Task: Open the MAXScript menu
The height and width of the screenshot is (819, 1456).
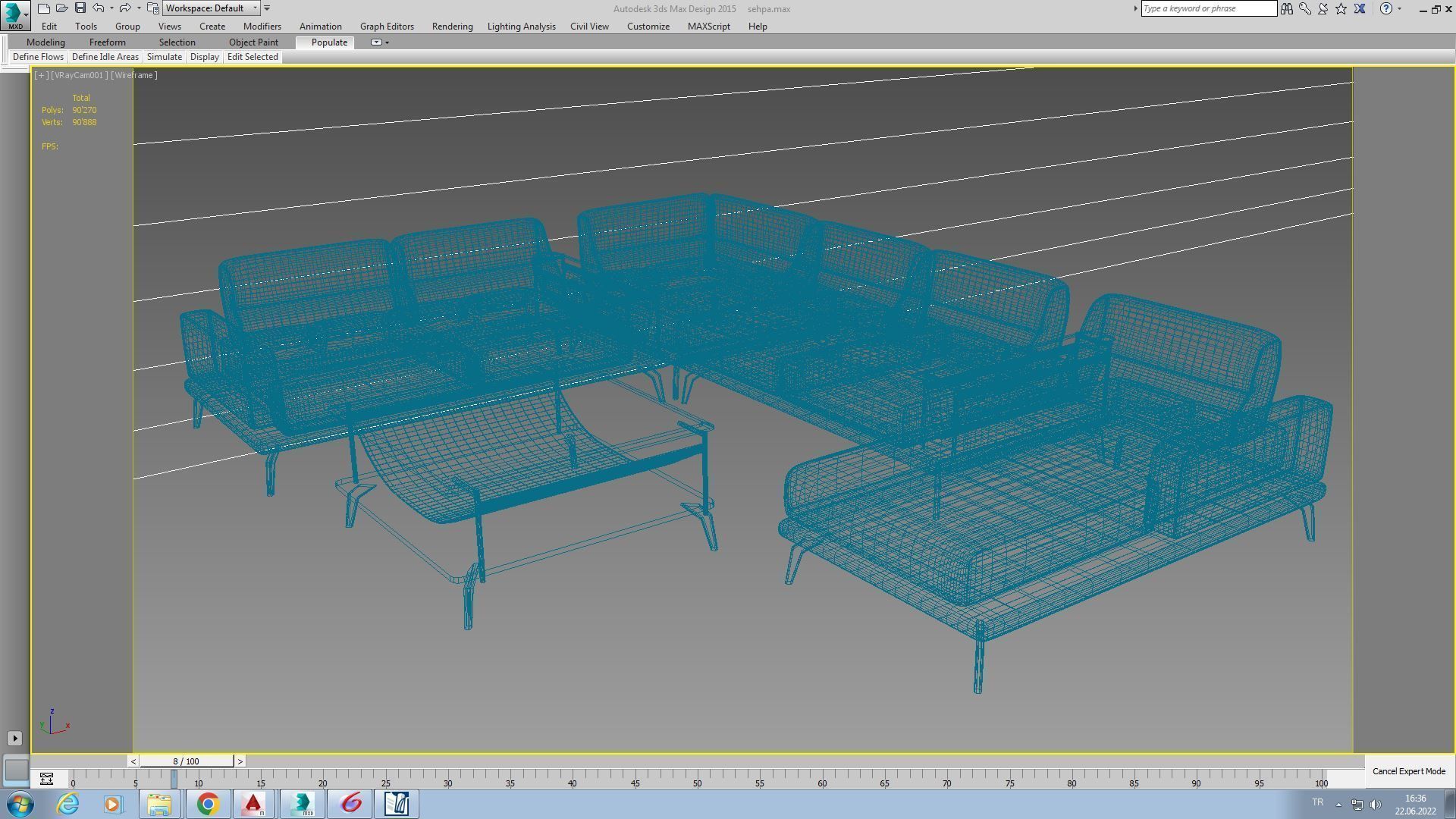Action: click(708, 27)
